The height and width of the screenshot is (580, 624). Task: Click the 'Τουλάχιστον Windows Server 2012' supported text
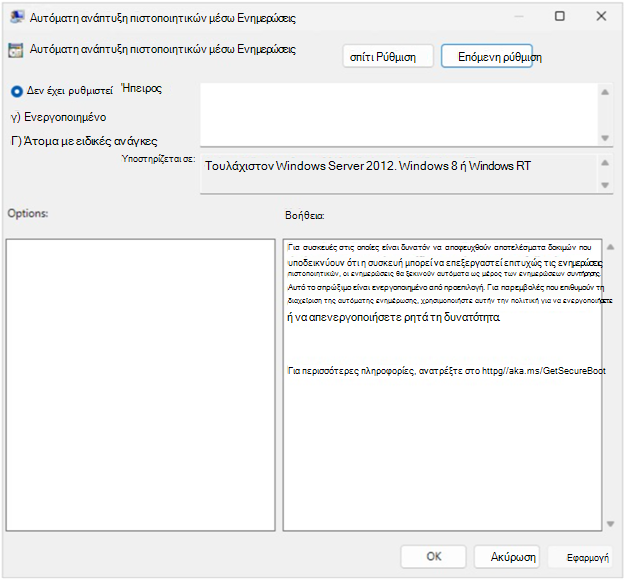click(x=368, y=166)
